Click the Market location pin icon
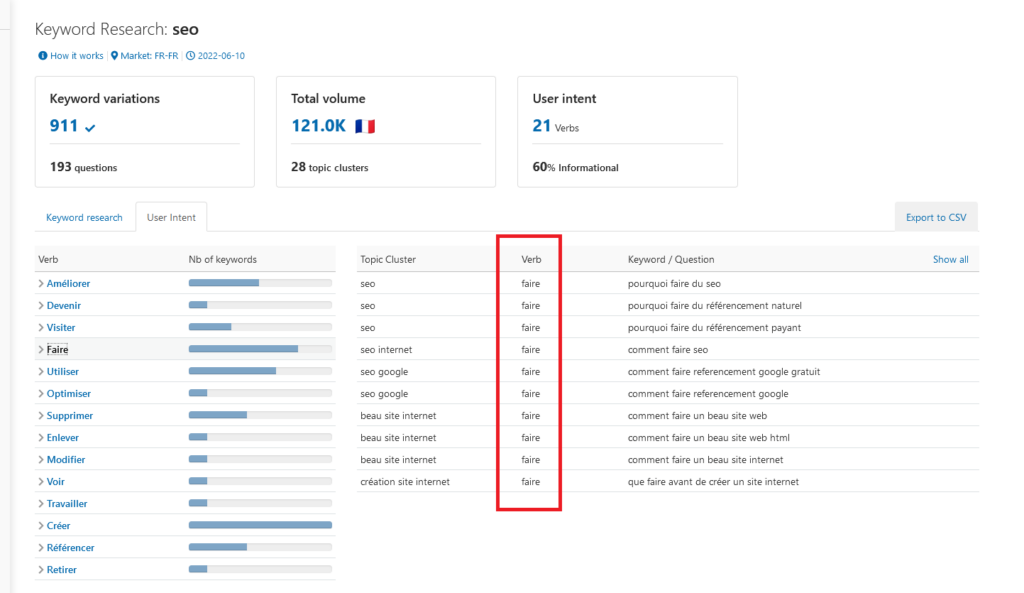The height and width of the screenshot is (593, 1024). [114, 56]
